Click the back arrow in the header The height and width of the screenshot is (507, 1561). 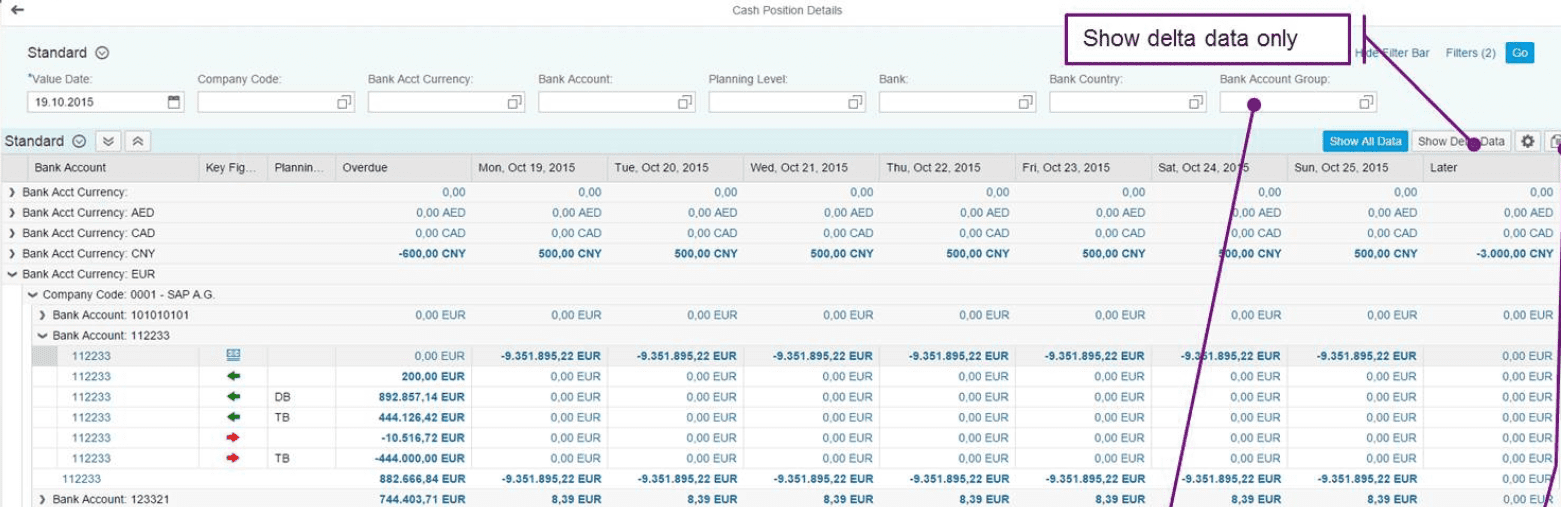pyautogui.click(x=17, y=10)
